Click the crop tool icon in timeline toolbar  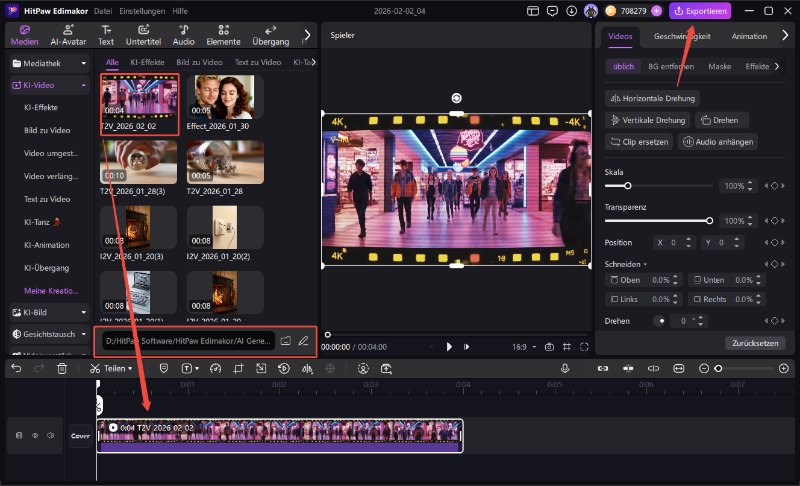click(x=238, y=368)
